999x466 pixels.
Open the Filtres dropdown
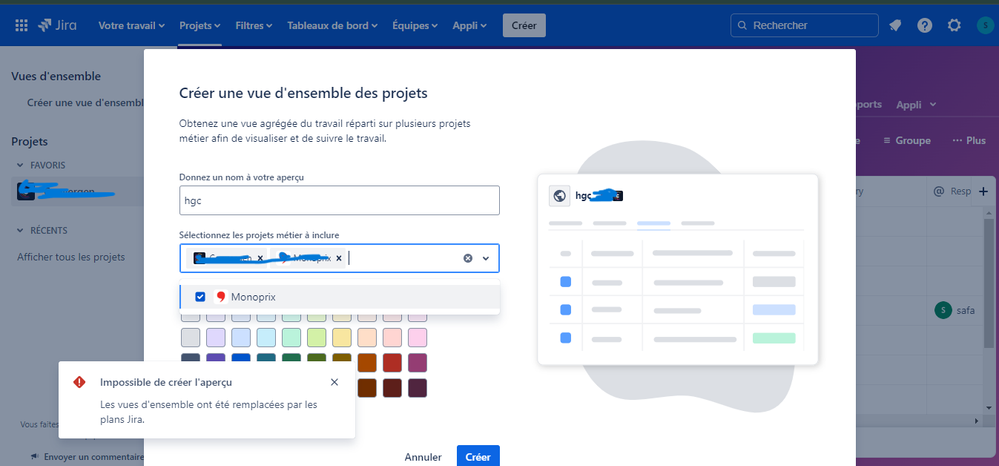pos(254,25)
